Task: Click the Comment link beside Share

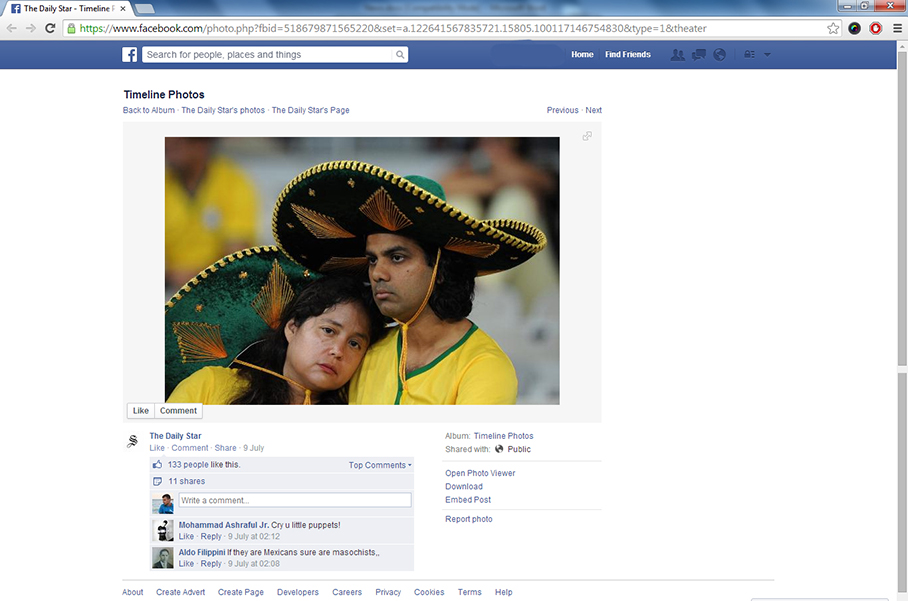Action: (x=190, y=448)
